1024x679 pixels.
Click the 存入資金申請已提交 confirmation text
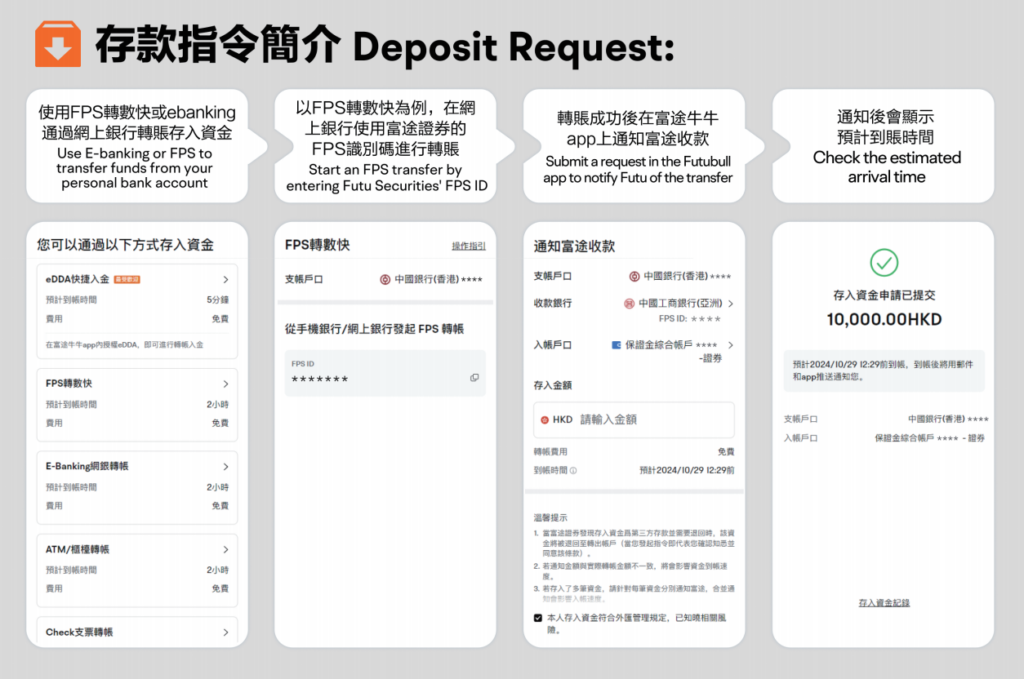(x=884, y=295)
